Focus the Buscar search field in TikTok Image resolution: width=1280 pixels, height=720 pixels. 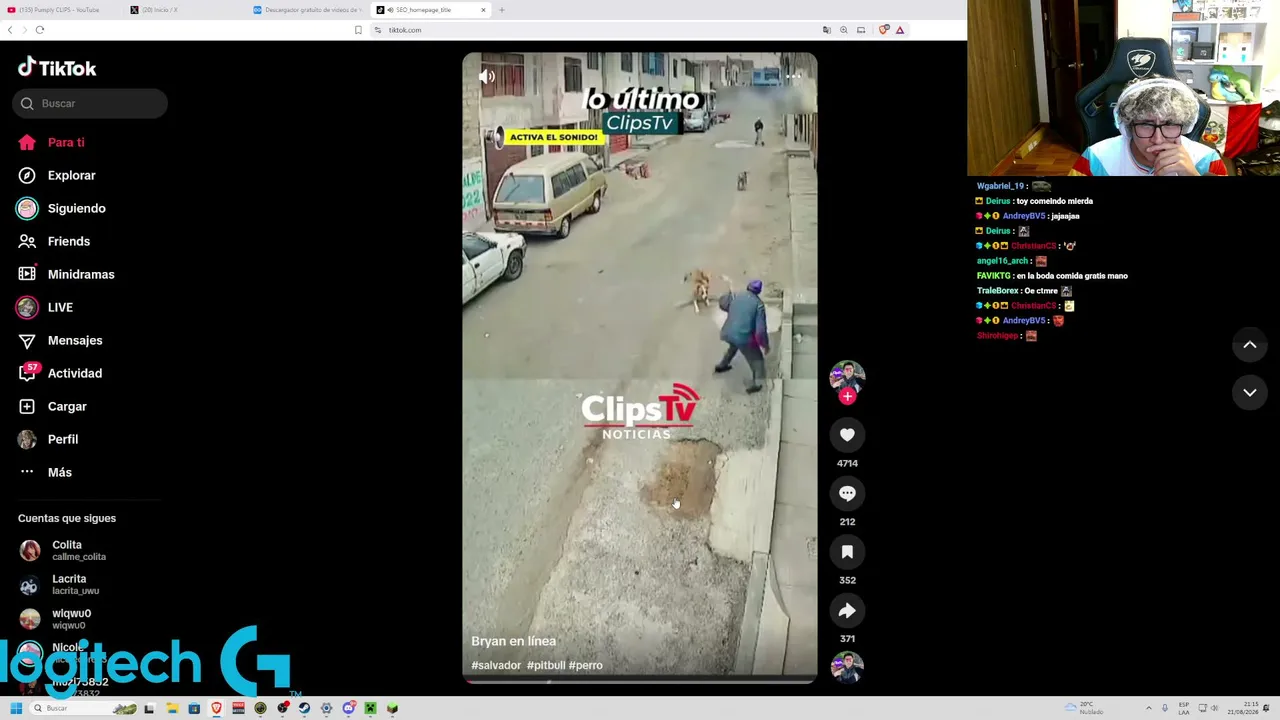(x=90, y=103)
